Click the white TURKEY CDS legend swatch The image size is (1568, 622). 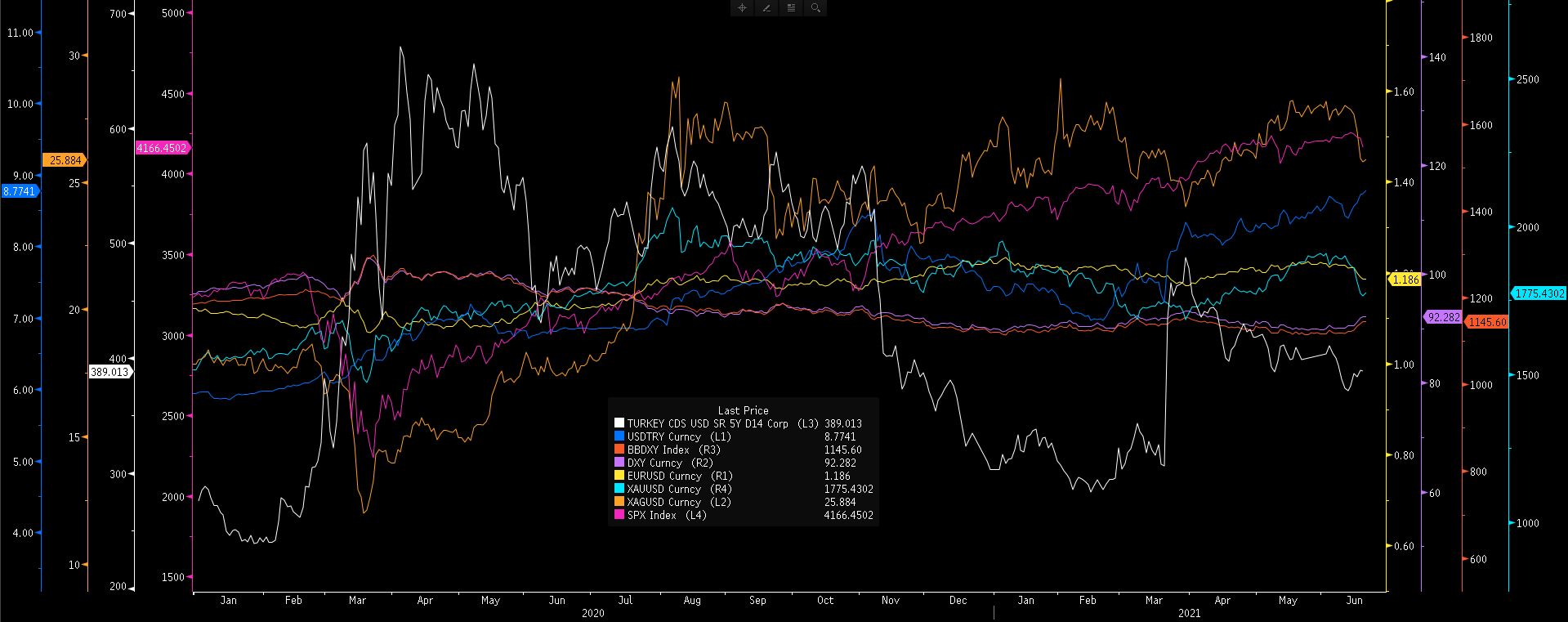(619, 423)
